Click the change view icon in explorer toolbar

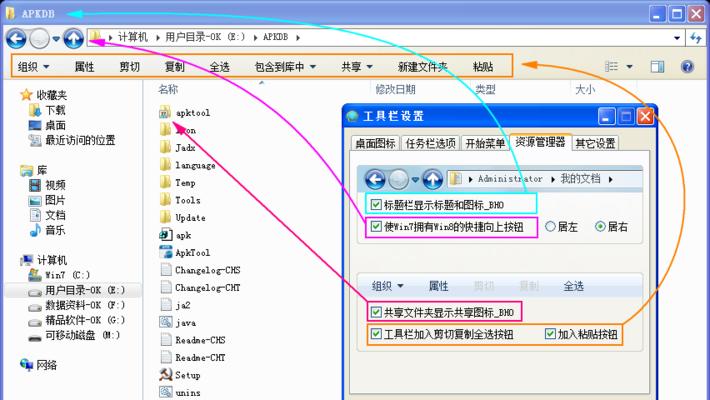click(x=611, y=67)
